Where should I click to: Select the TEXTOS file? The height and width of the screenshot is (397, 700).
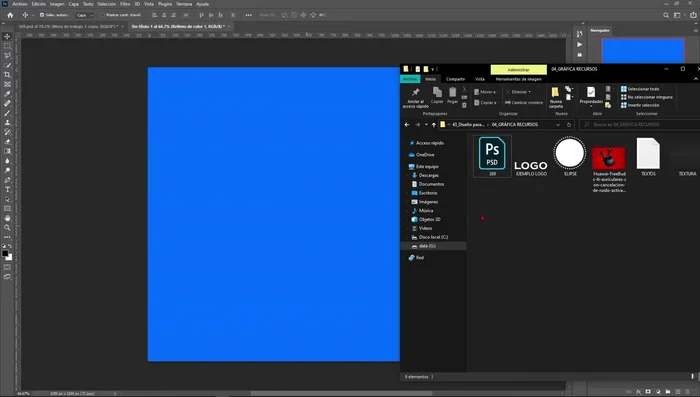[x=648, y=157]
